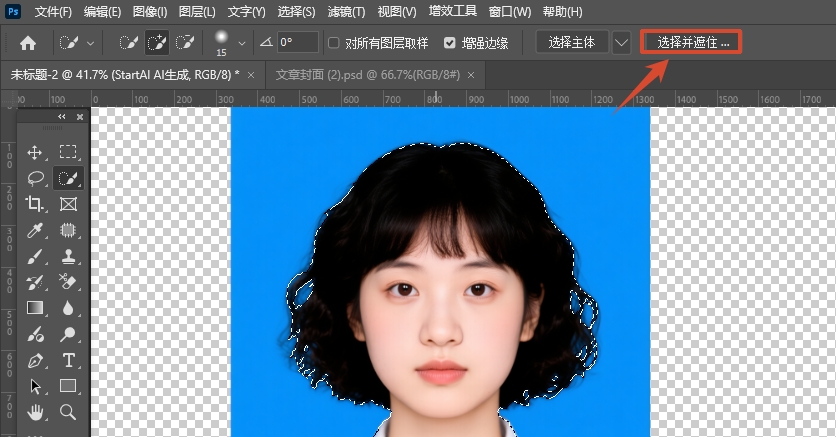This screenshot has width=836, height=437.
Task: Select the Zoom tool
Action: pyautogui.click(x=68, y=412)
